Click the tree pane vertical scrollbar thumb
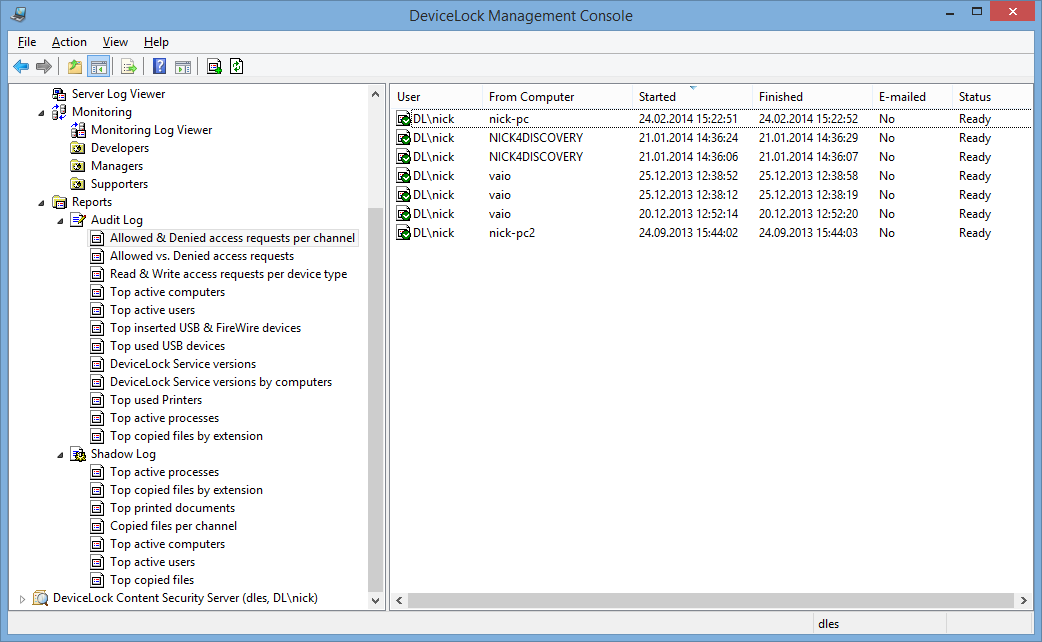Screen dimensions: 1042x642 pyautogui.click(x=375, y=399)
